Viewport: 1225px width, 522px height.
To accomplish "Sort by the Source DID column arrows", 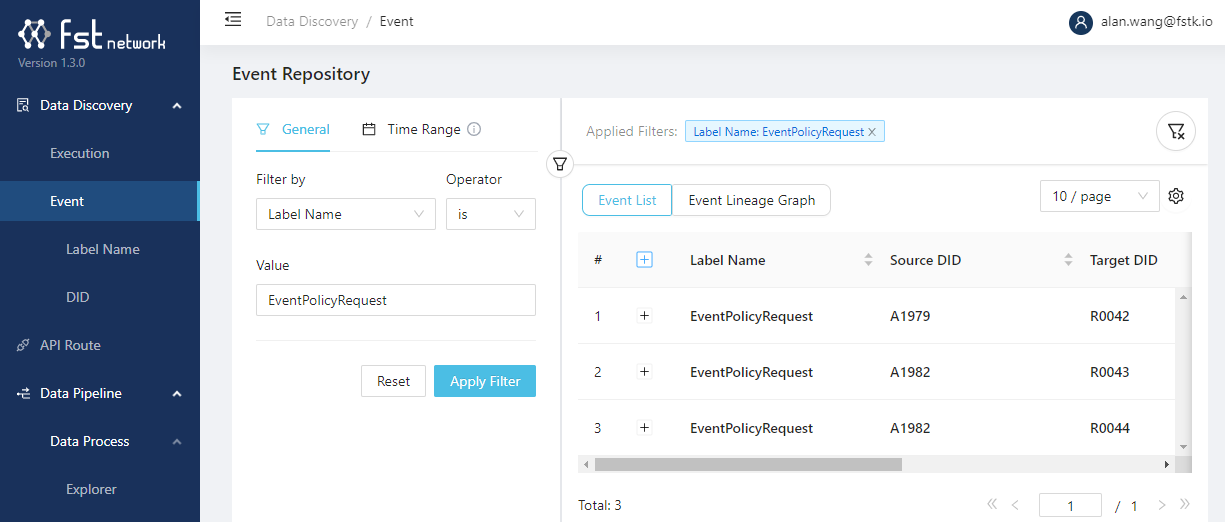I will [1068, 260].
